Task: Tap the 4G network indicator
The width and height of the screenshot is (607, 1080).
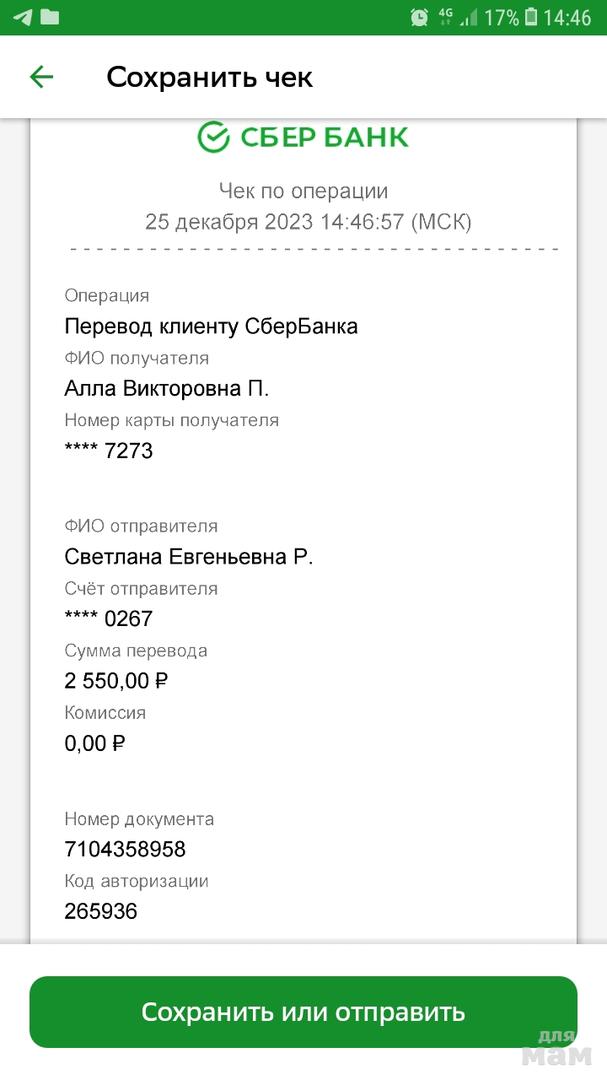Action: click(x=446, y=15)
